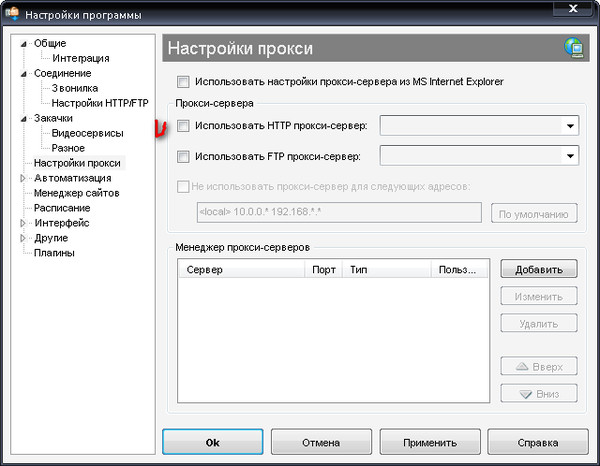Select 'Разное' under Закачки
The height and width of the screenshot is (466, 600).
click(68, 148)
